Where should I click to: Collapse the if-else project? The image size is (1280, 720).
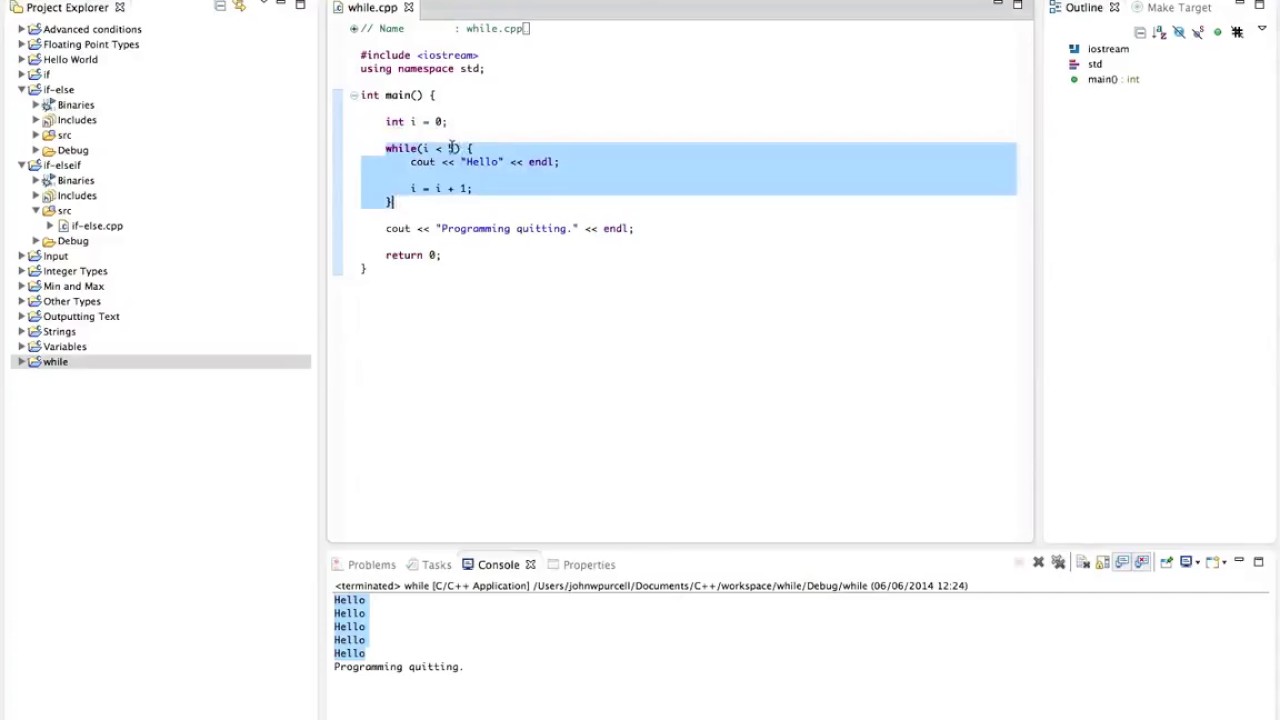tap(21, 90)
